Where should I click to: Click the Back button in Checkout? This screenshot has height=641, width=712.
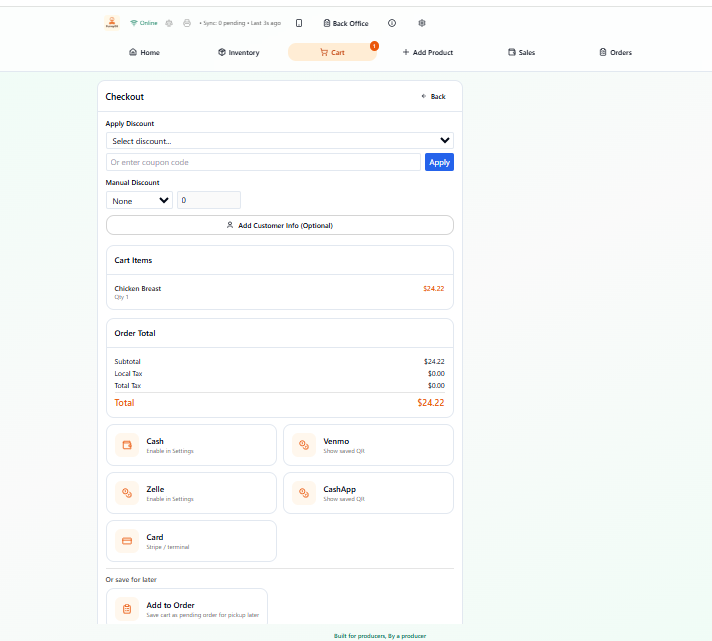pos(434,96)
